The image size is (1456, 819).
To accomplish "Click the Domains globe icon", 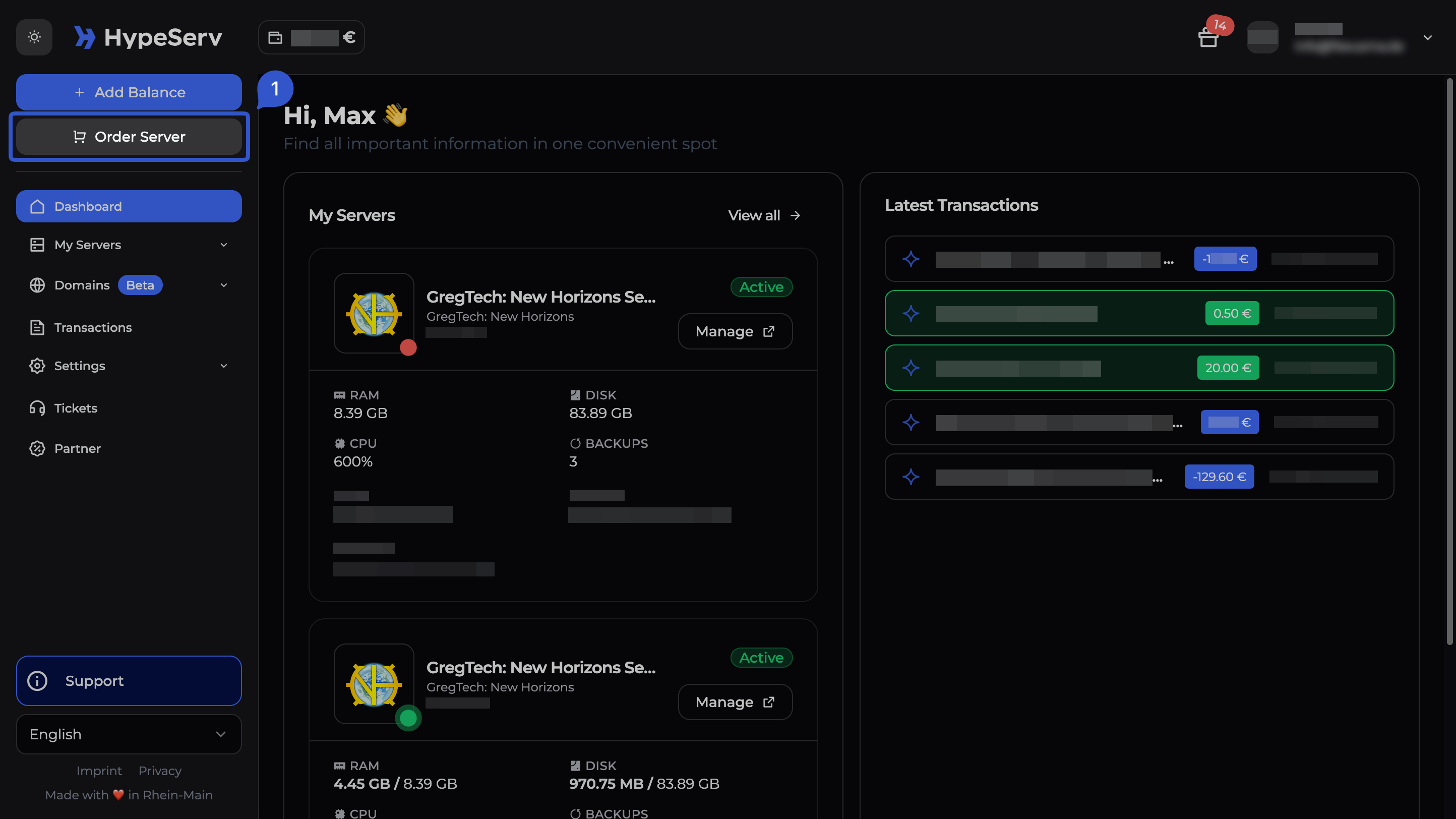I will point(37,285).
